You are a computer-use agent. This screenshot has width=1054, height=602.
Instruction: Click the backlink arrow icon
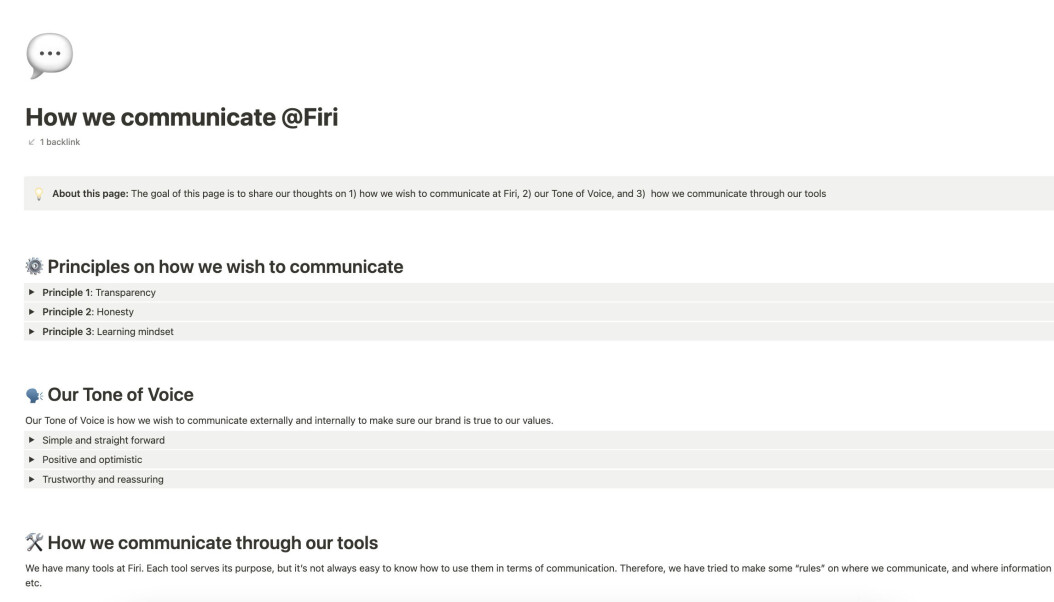(x=31, y=142)
